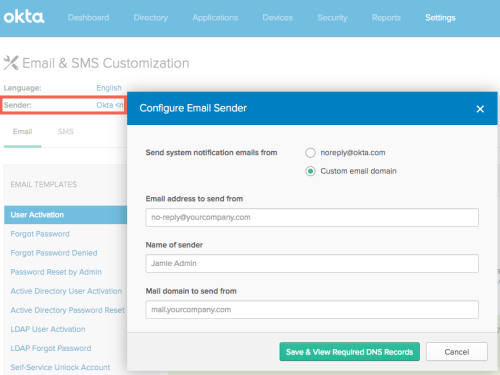Click the 'Email address to send from' label
The height and width of the screenshot is (375, 500).
tap(194, 199)
